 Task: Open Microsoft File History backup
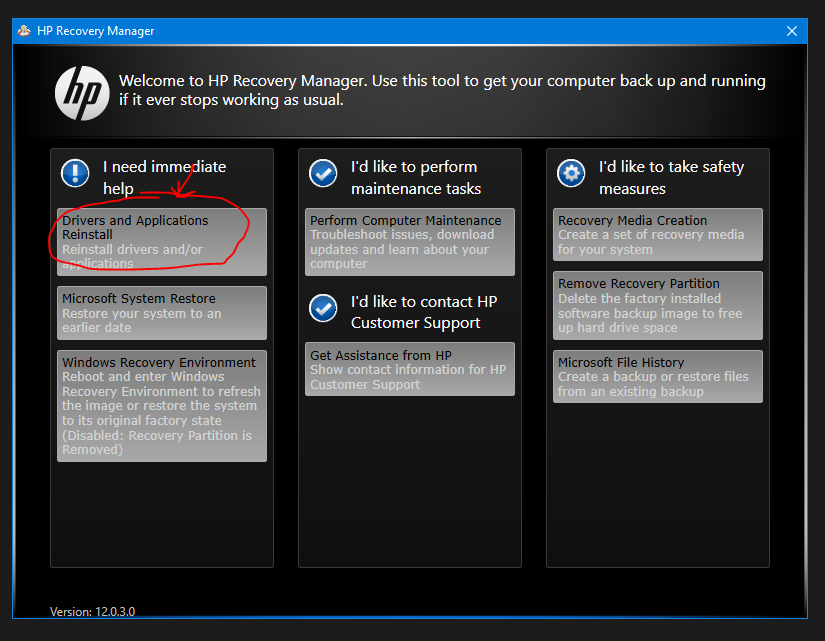[657, 376]
